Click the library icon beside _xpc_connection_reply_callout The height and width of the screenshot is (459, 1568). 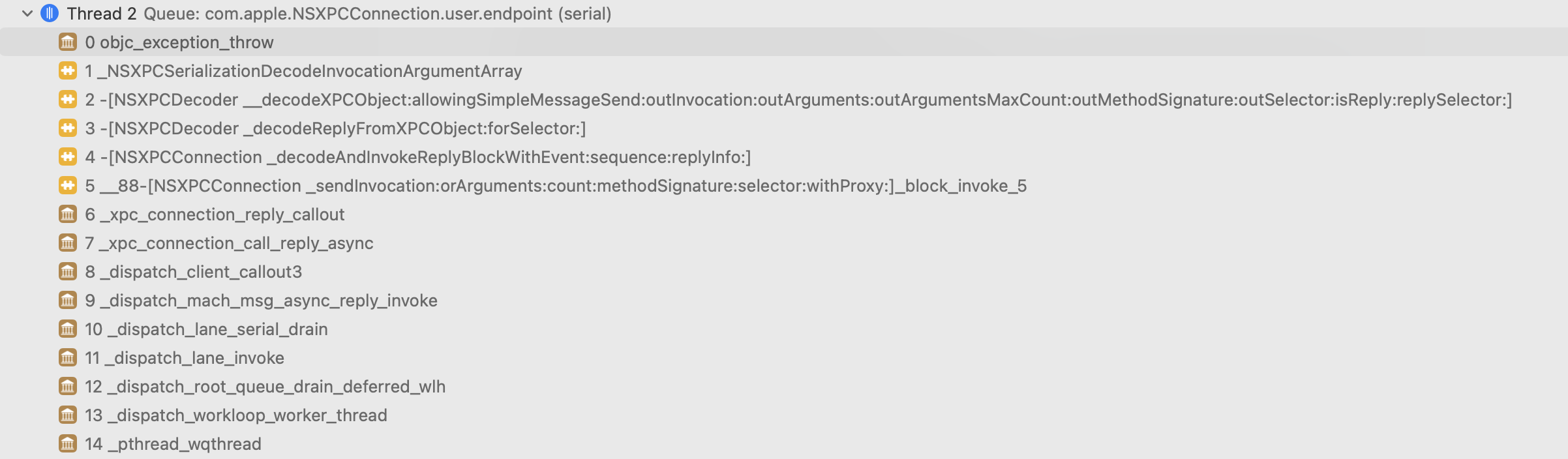tap(68, 214)
